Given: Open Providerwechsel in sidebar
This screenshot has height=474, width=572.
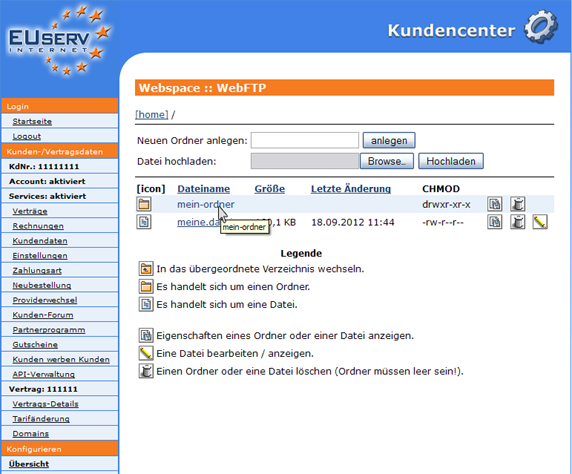Looking at the screenshot, I should tap(45, 300).
